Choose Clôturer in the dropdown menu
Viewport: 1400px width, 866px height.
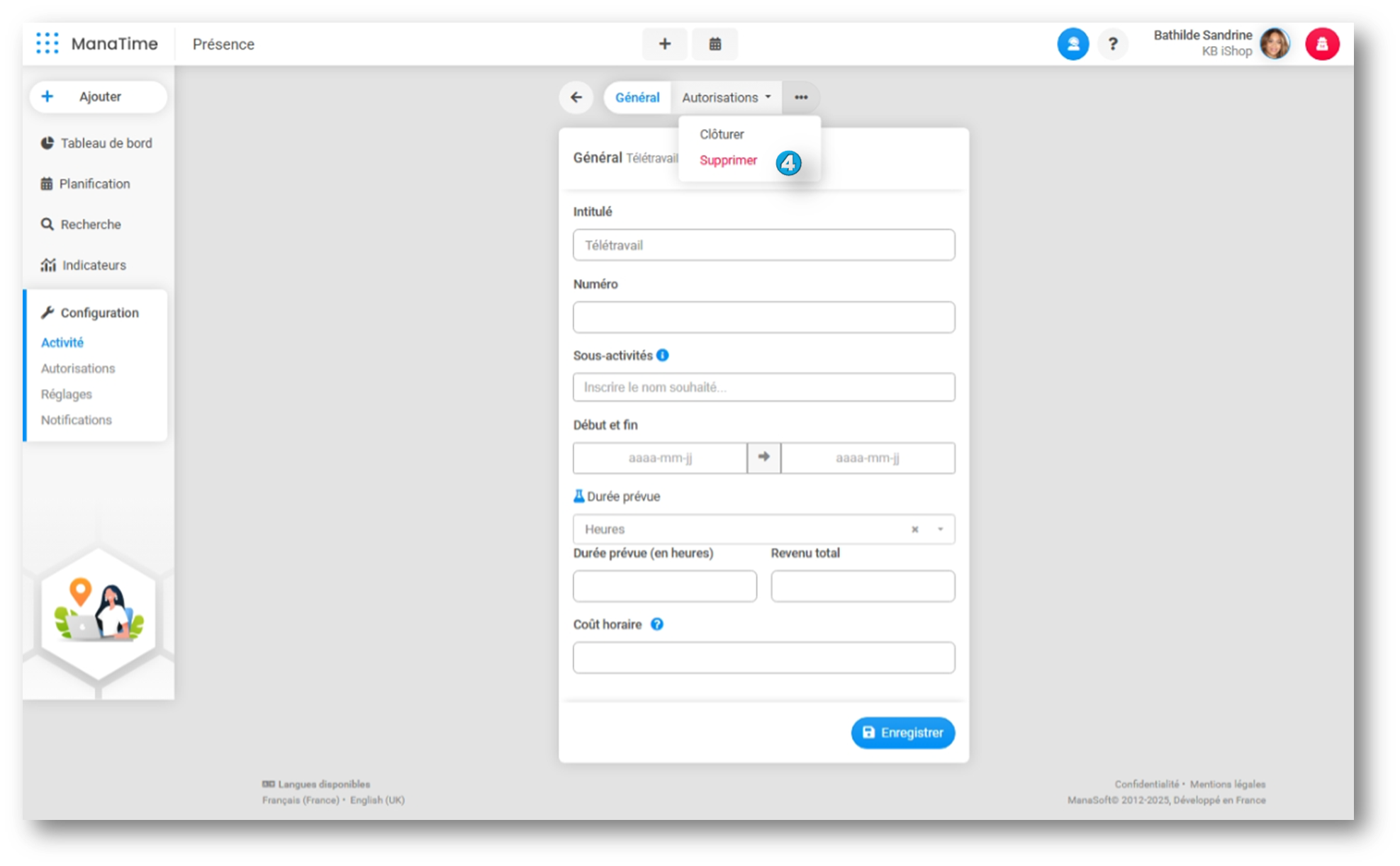[x=722, y=134]
